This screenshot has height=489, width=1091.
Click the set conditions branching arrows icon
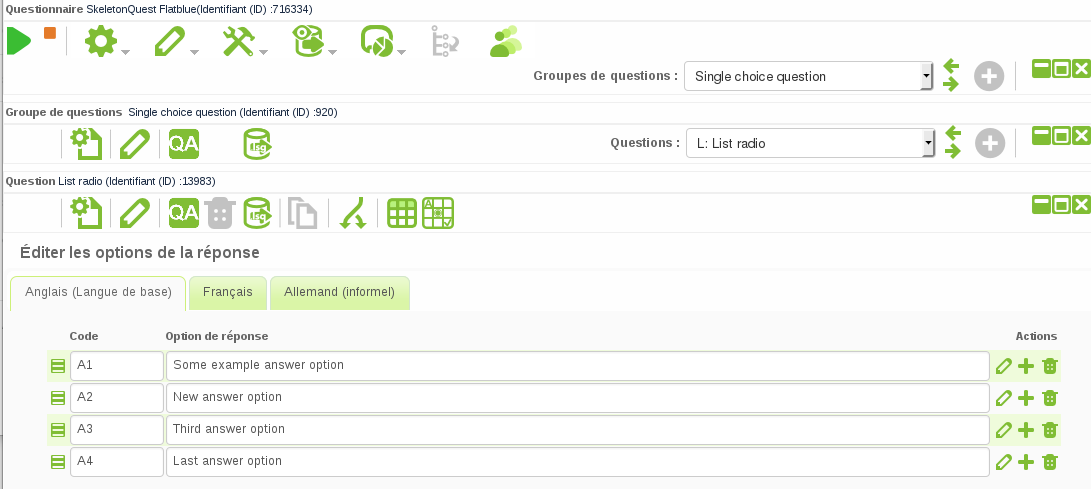(353, 213)
